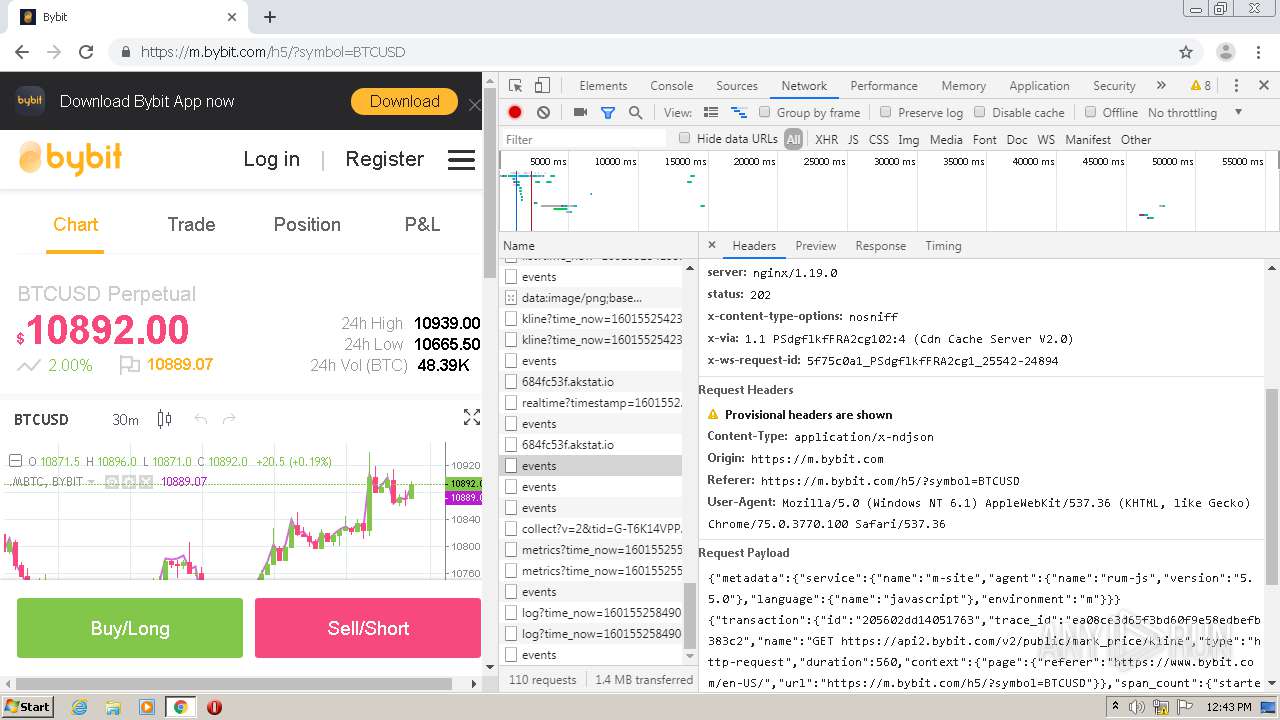Image resolution: width=1280 pixels, height=720 pixels.
Task: Click the chart redo arrow
Action: point(229,419)
